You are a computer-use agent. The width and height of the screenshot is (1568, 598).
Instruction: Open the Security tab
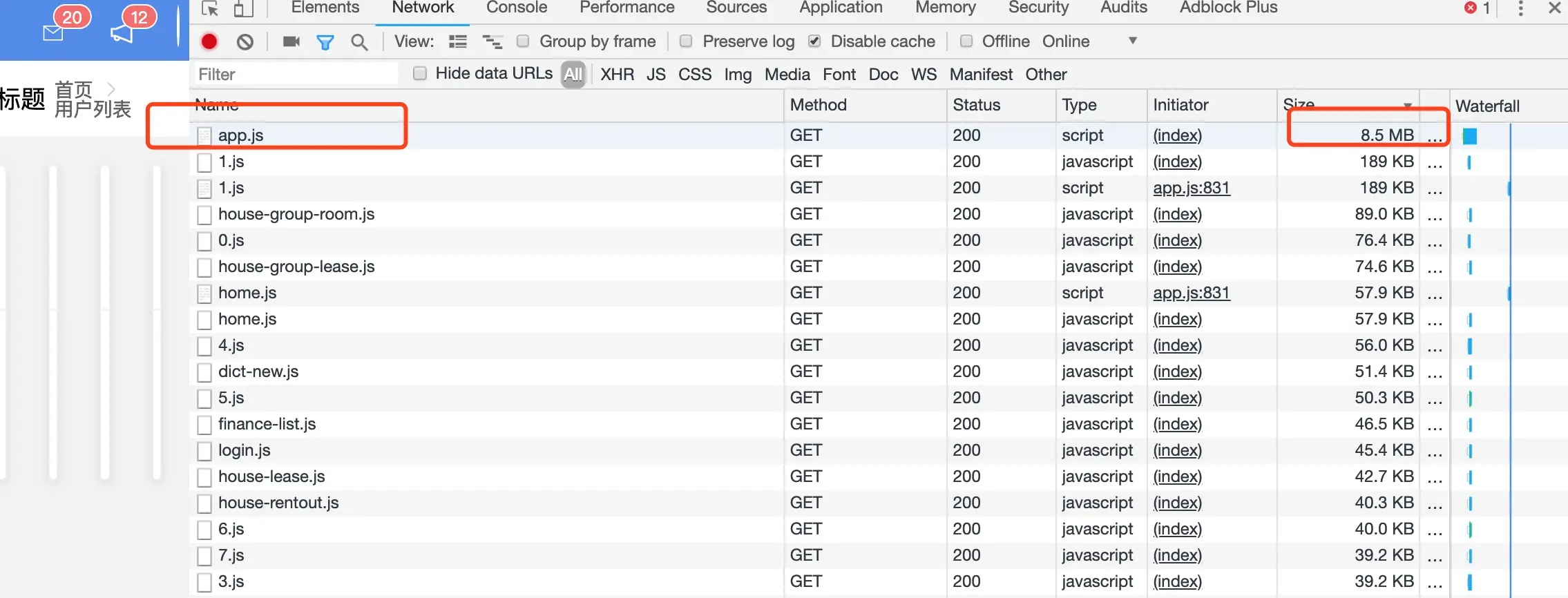pyautogui.click(x=1038, y=8)
